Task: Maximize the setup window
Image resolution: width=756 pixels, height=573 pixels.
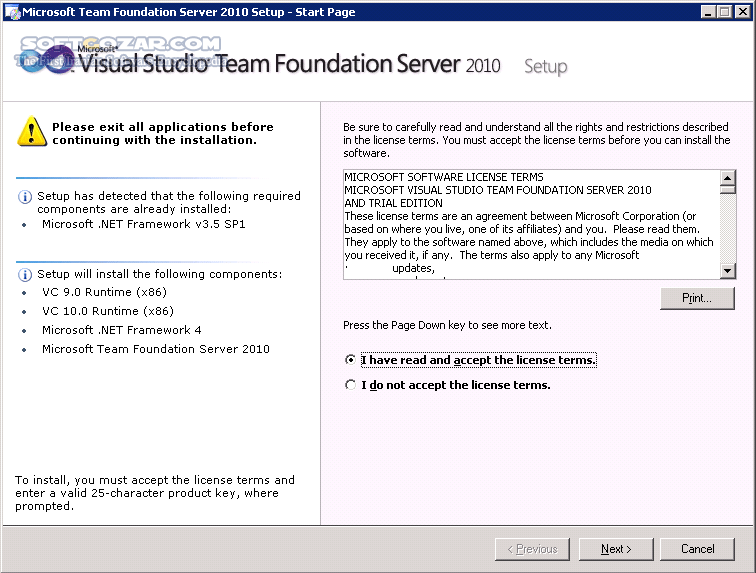Action: coord(725,12)
